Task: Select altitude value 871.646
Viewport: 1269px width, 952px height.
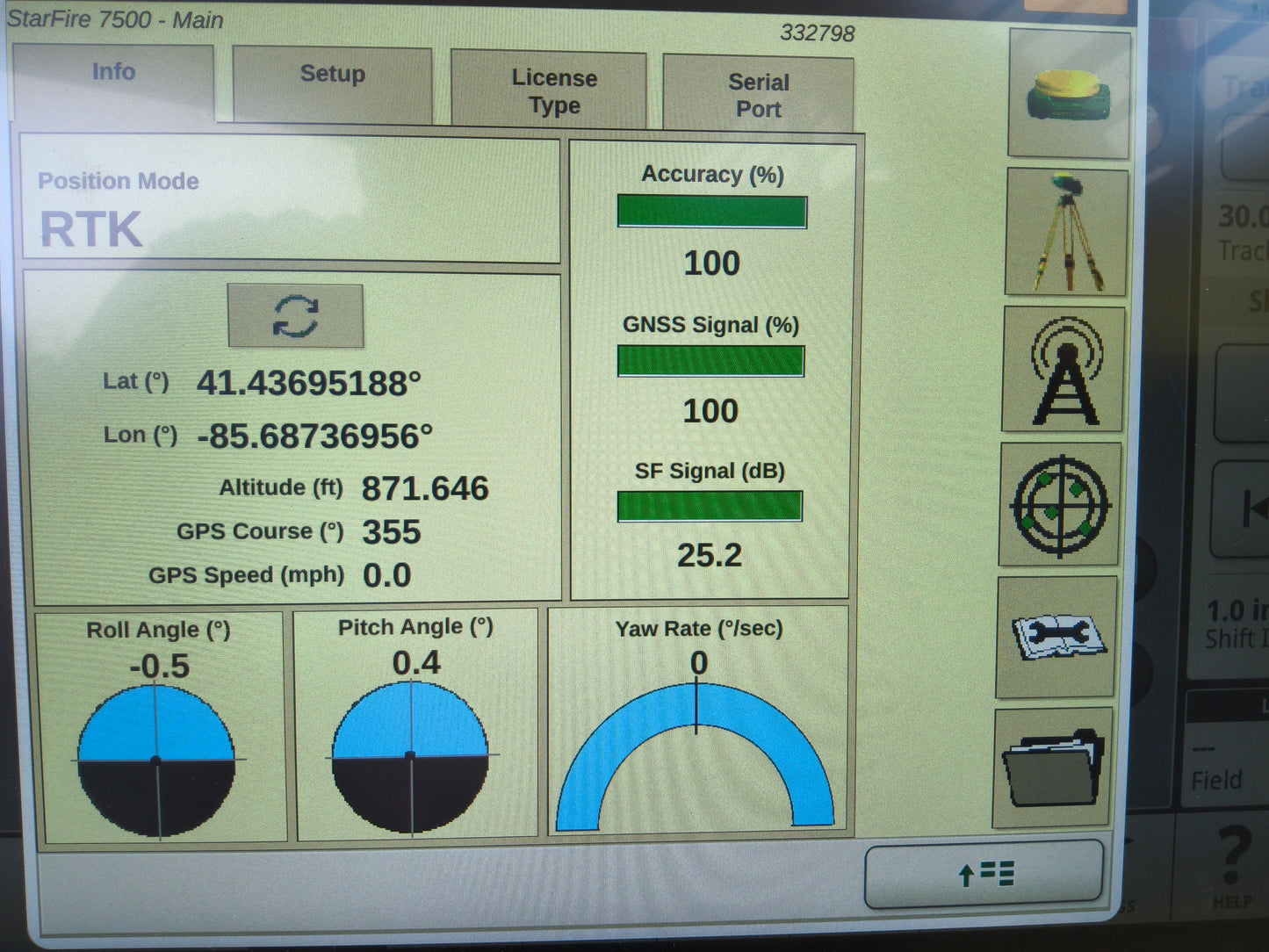Action: [425, 488]
